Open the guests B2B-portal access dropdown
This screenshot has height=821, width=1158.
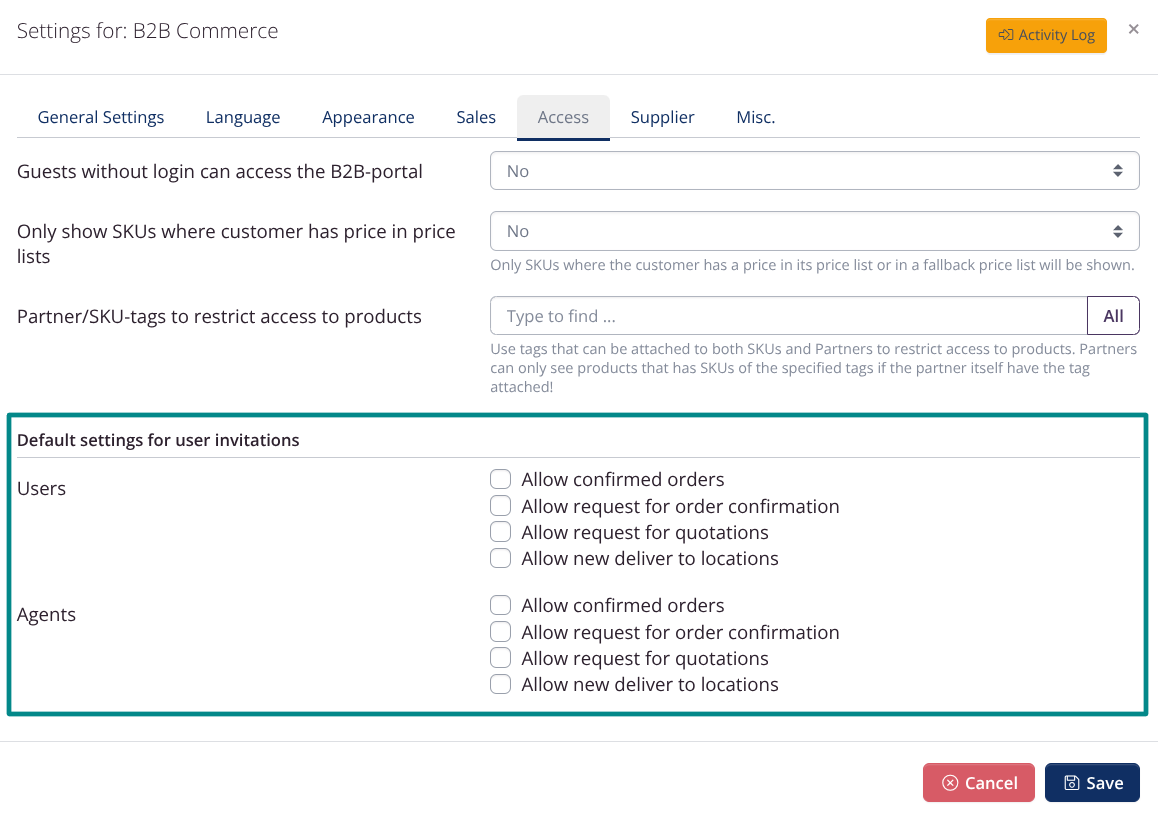point(814,170)
